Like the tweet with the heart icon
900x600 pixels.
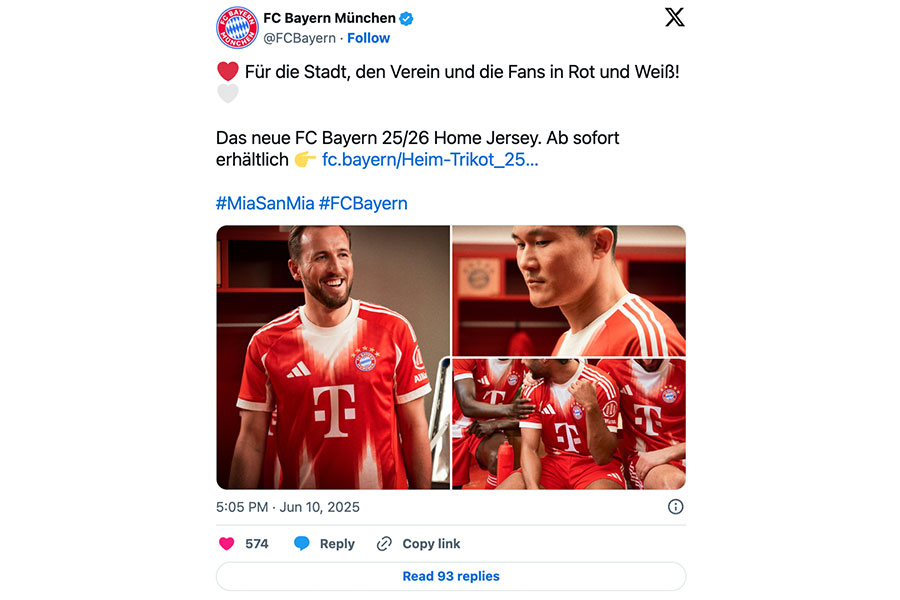[227, 543]
